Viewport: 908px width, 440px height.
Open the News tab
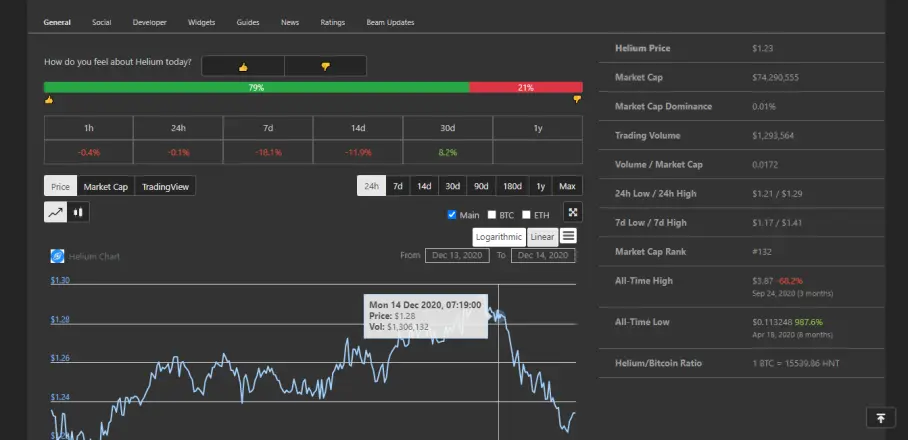[290, 23]
